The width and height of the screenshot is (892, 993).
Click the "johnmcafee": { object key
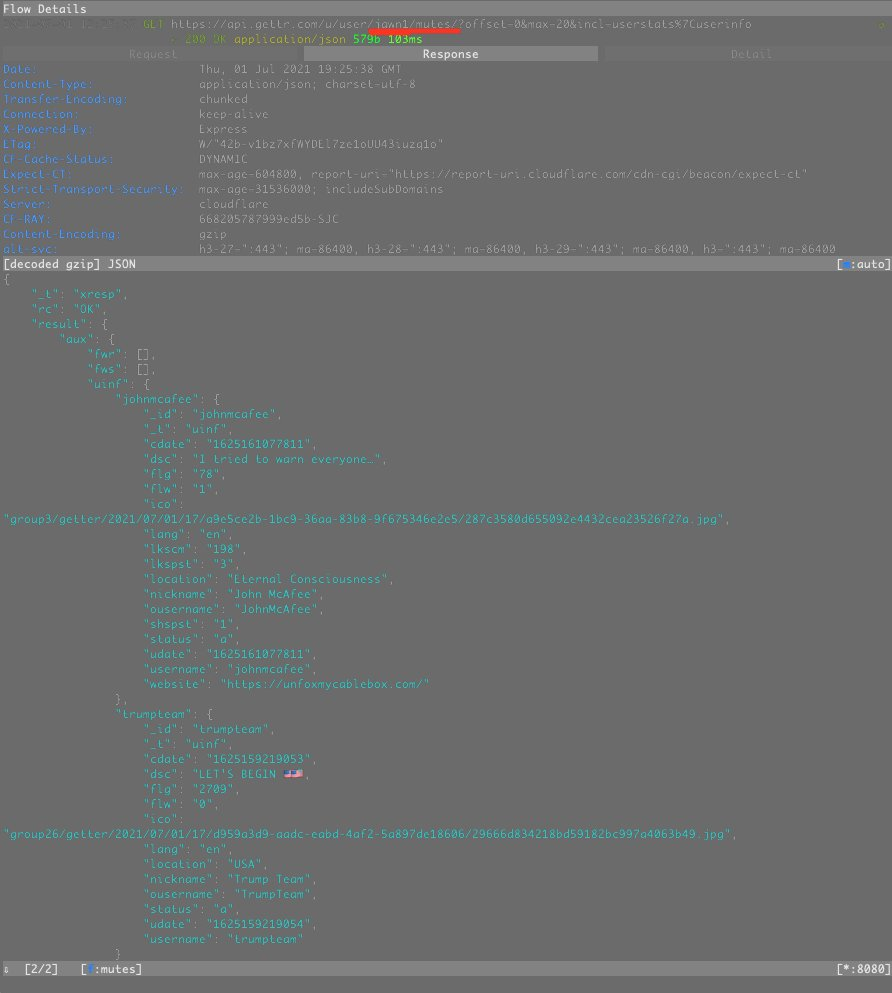[x=167, y=400]
